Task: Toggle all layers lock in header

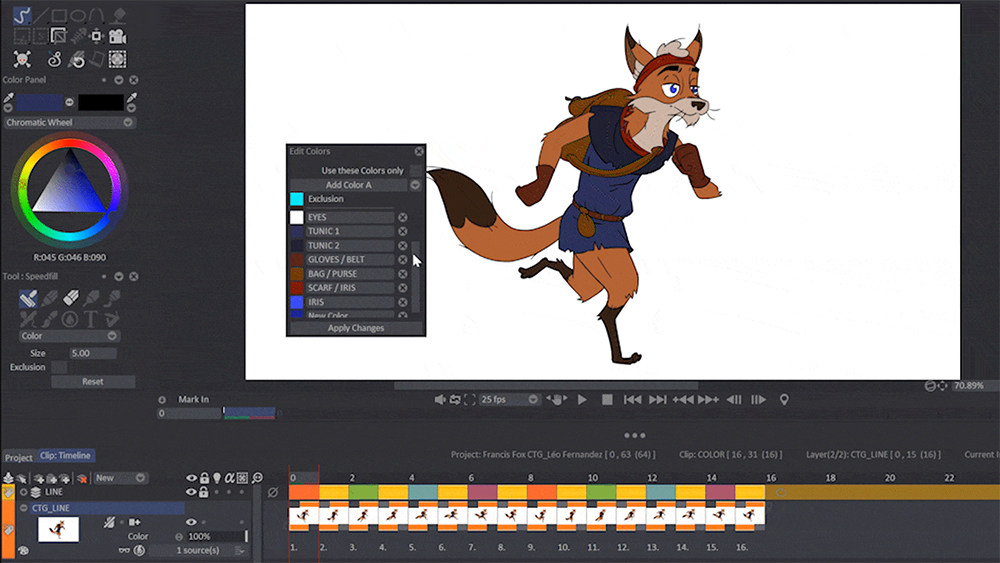Action: (x=204, y=478)
